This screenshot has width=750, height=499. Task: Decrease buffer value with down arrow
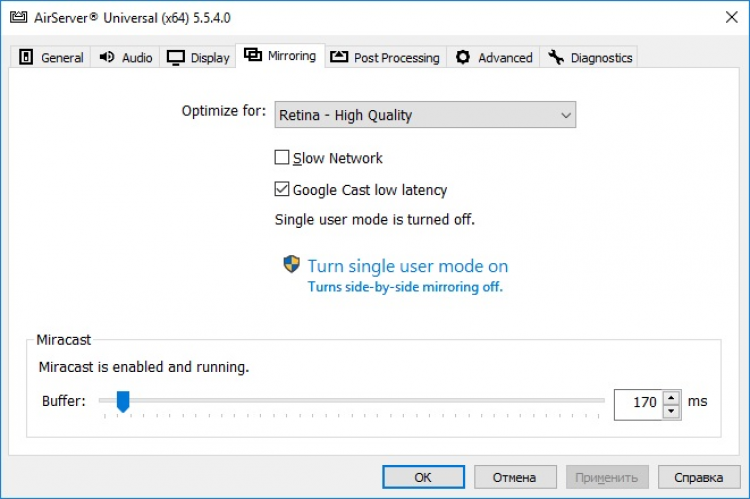[x=672, y=411]
